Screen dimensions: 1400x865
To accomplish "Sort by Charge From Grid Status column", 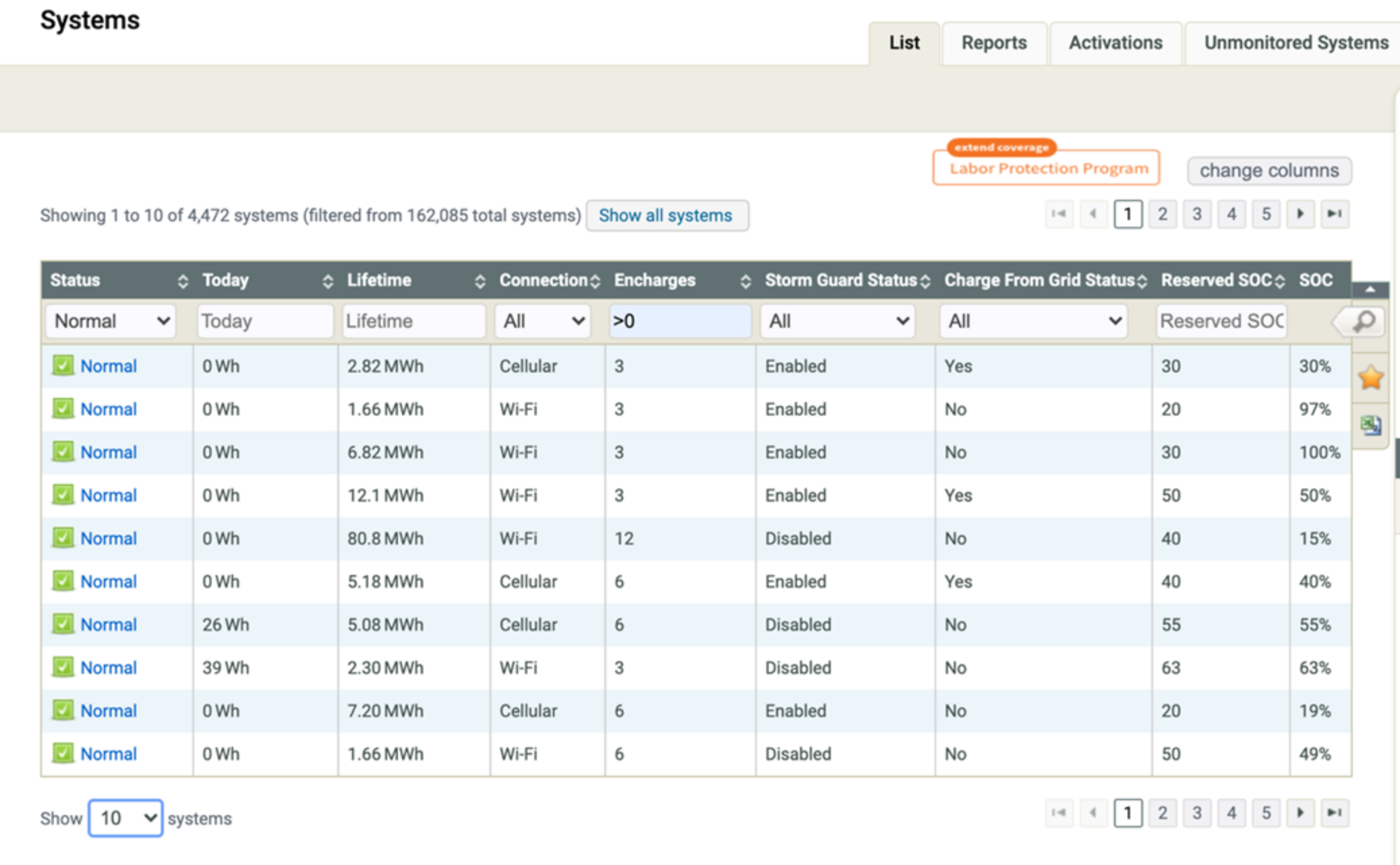I will point(1142,281).
